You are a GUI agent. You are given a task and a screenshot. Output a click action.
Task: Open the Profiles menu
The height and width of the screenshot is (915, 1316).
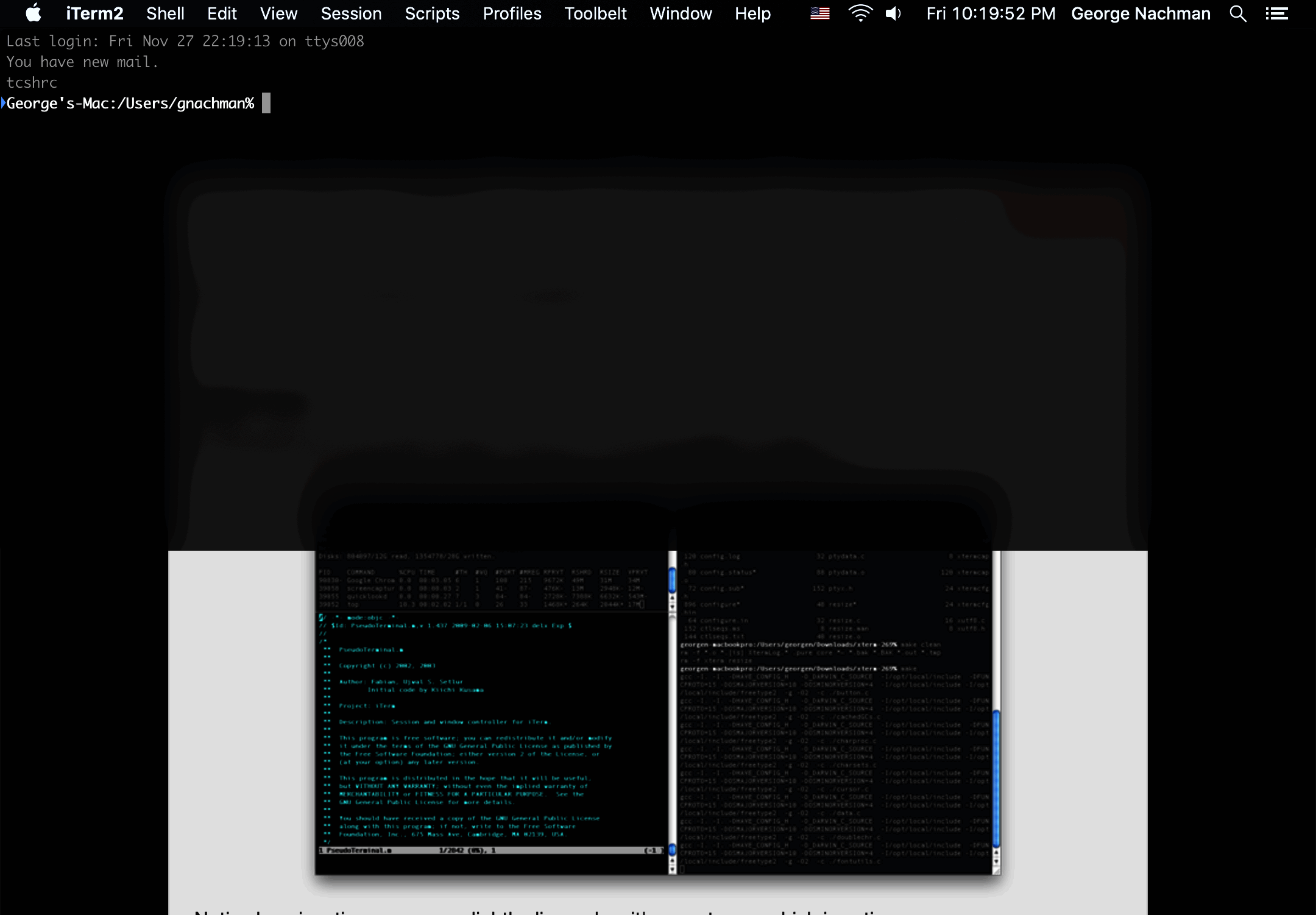click(512, 13)
